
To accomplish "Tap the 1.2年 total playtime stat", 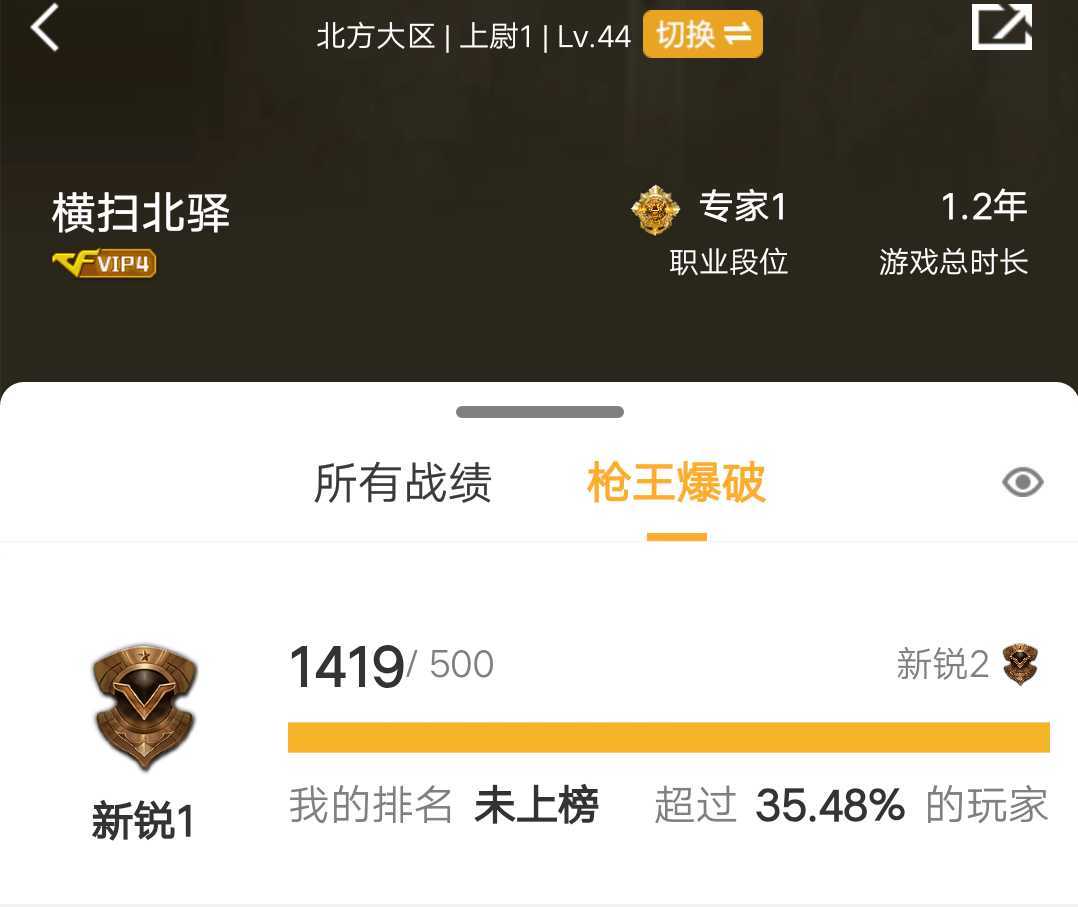I will (x=984, y=206).
